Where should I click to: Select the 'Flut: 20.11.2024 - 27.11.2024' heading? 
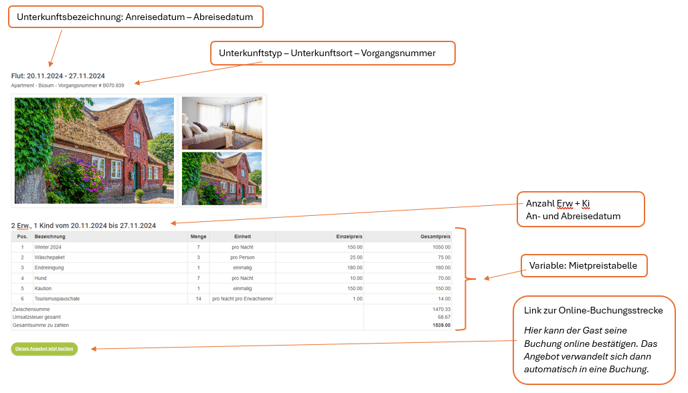(58, 76)
